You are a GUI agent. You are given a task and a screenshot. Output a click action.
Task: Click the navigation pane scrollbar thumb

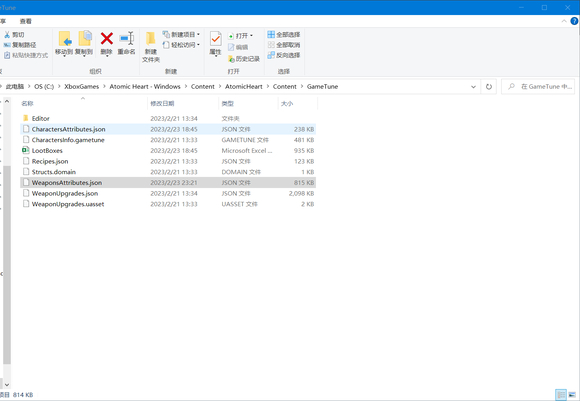[7, 264]
